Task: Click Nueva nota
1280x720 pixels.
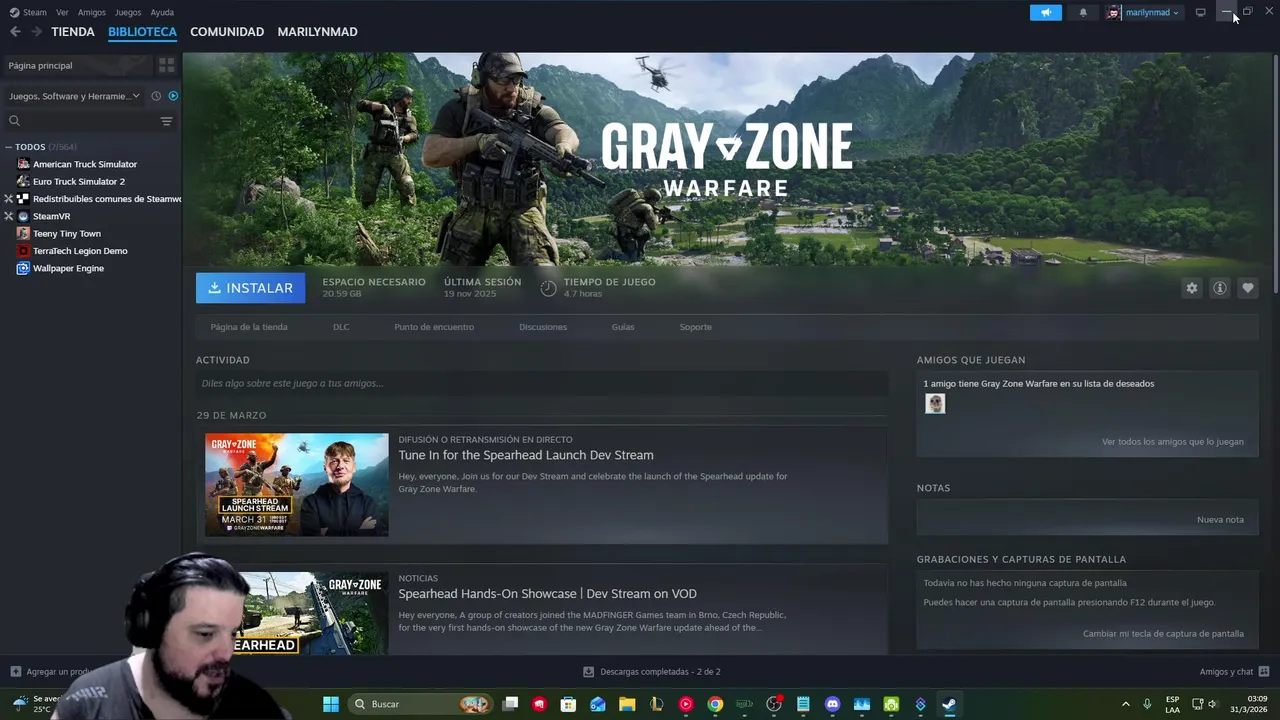Action: (1220, 520)
